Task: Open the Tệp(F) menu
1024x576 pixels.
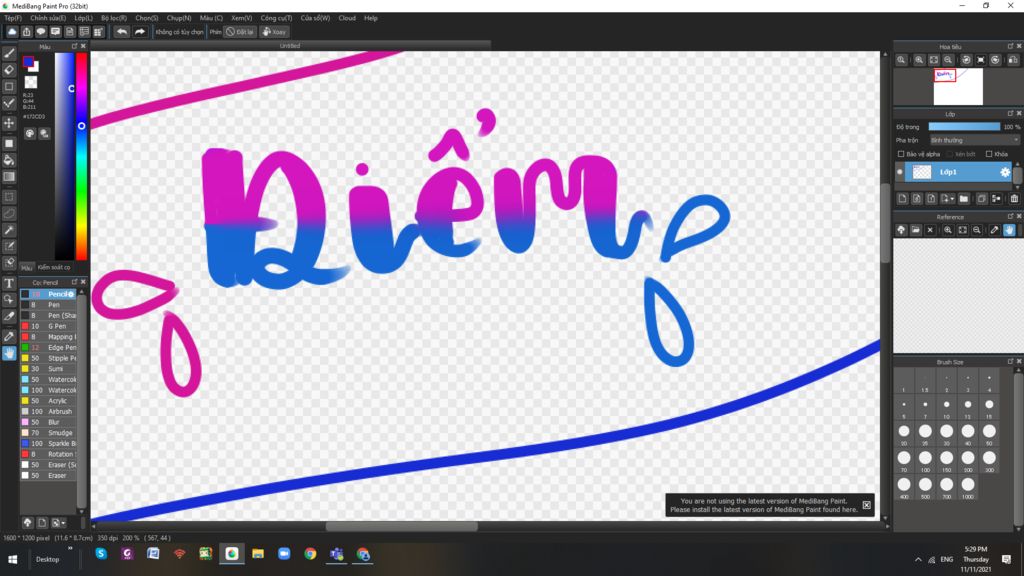Action: pos(13,18)
